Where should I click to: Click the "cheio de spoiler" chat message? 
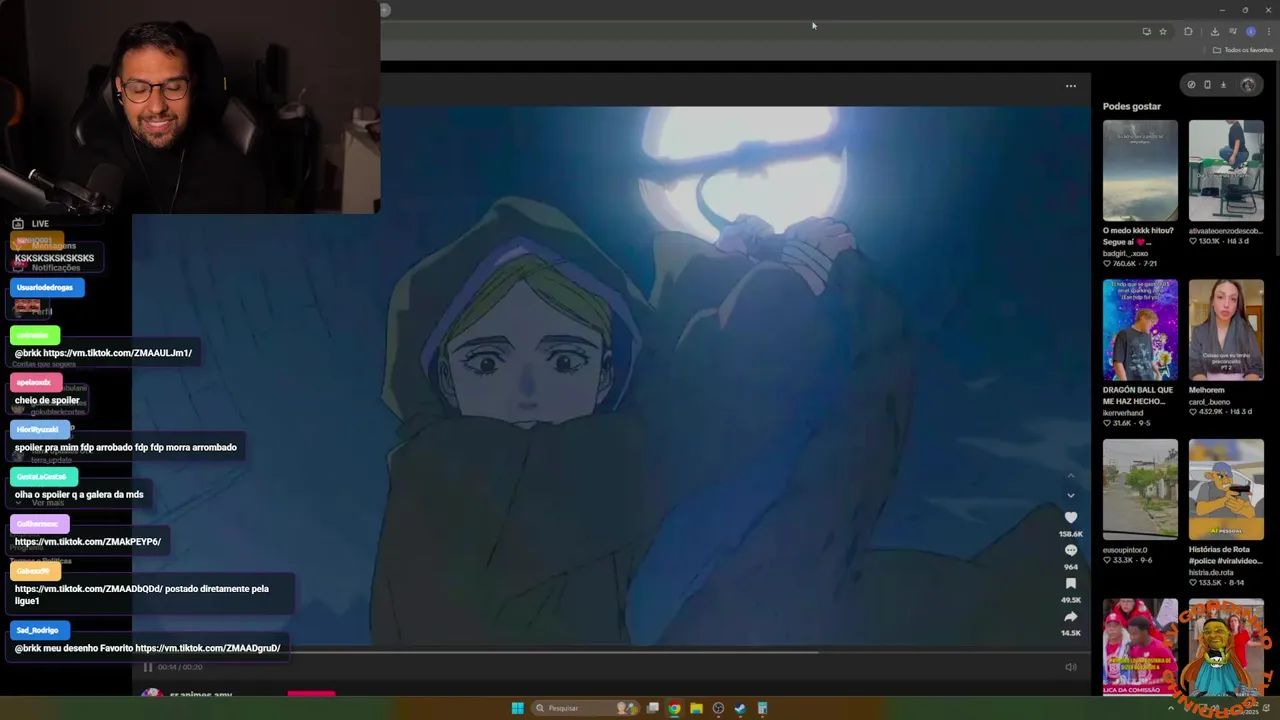point(47,400)
